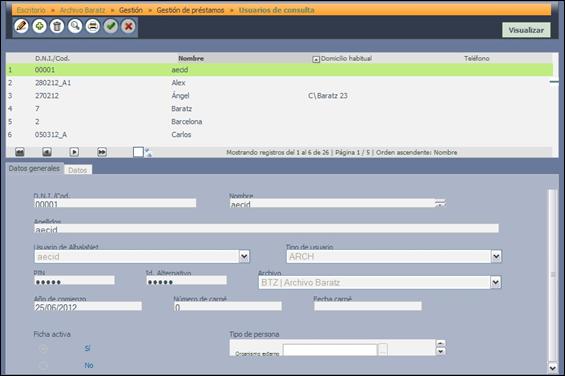
Task: Click the Nombre input field in the form
Action: (332, 203)
